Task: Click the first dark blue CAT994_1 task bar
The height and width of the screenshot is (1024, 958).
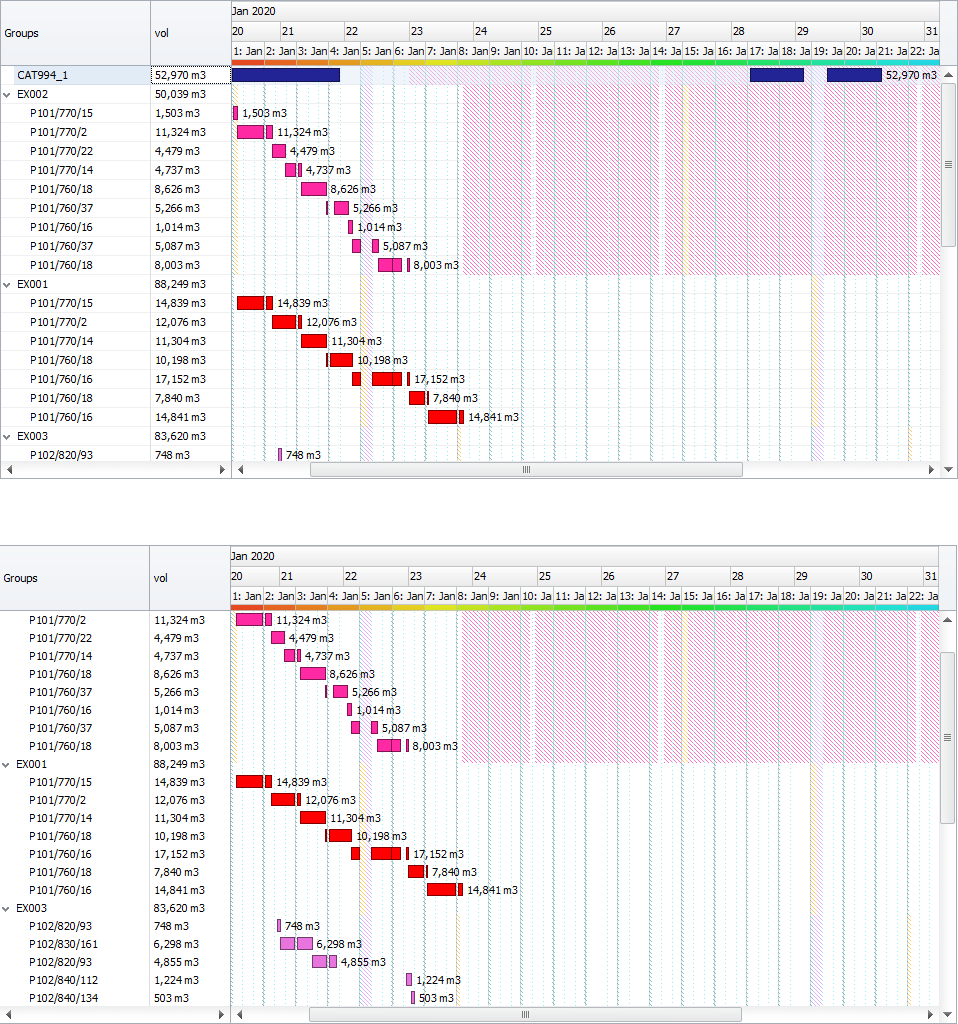Action: click(x=285, y=75)
